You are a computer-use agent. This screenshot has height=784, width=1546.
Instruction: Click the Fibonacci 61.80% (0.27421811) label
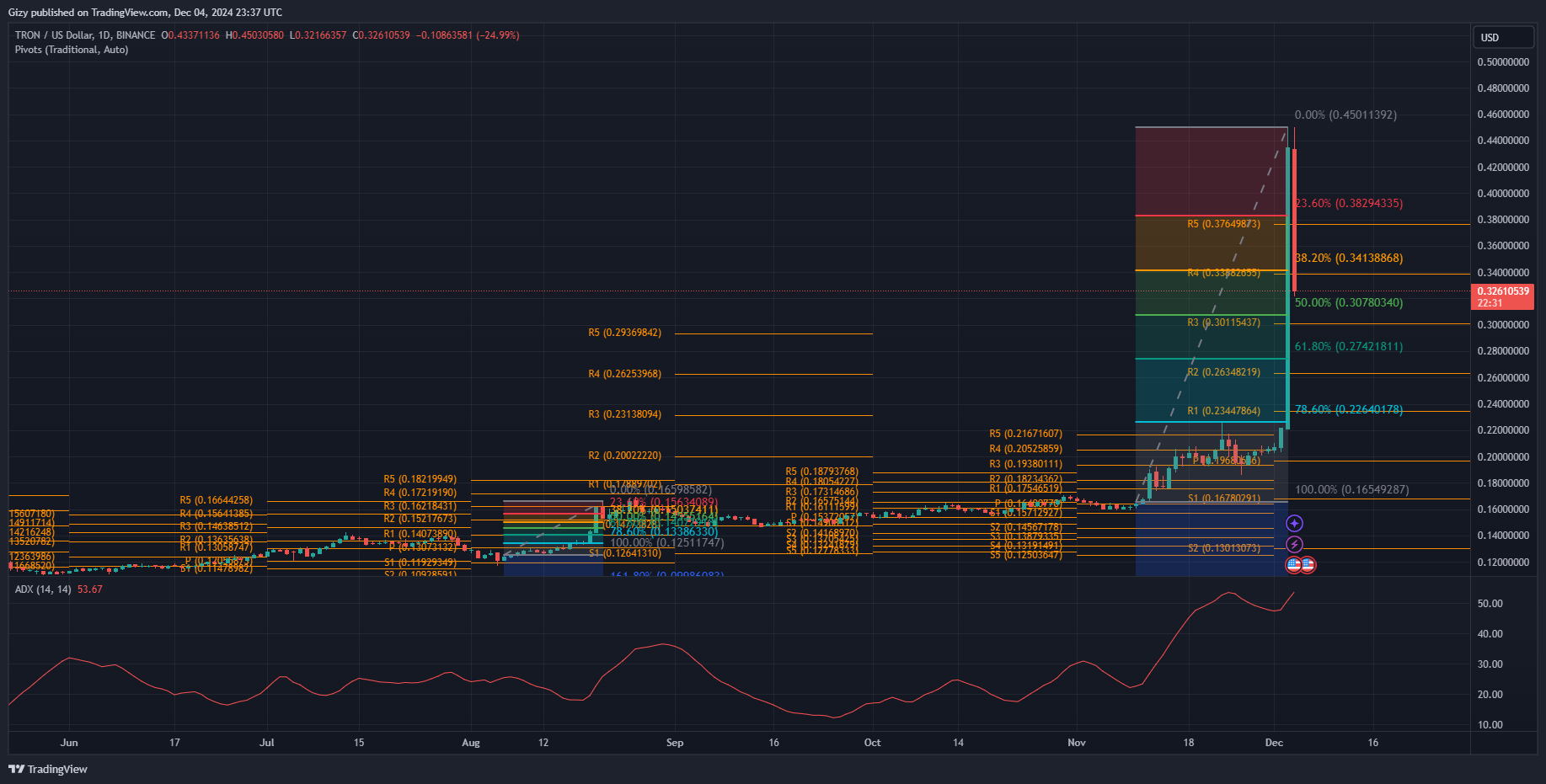(x=1349, y=347)
